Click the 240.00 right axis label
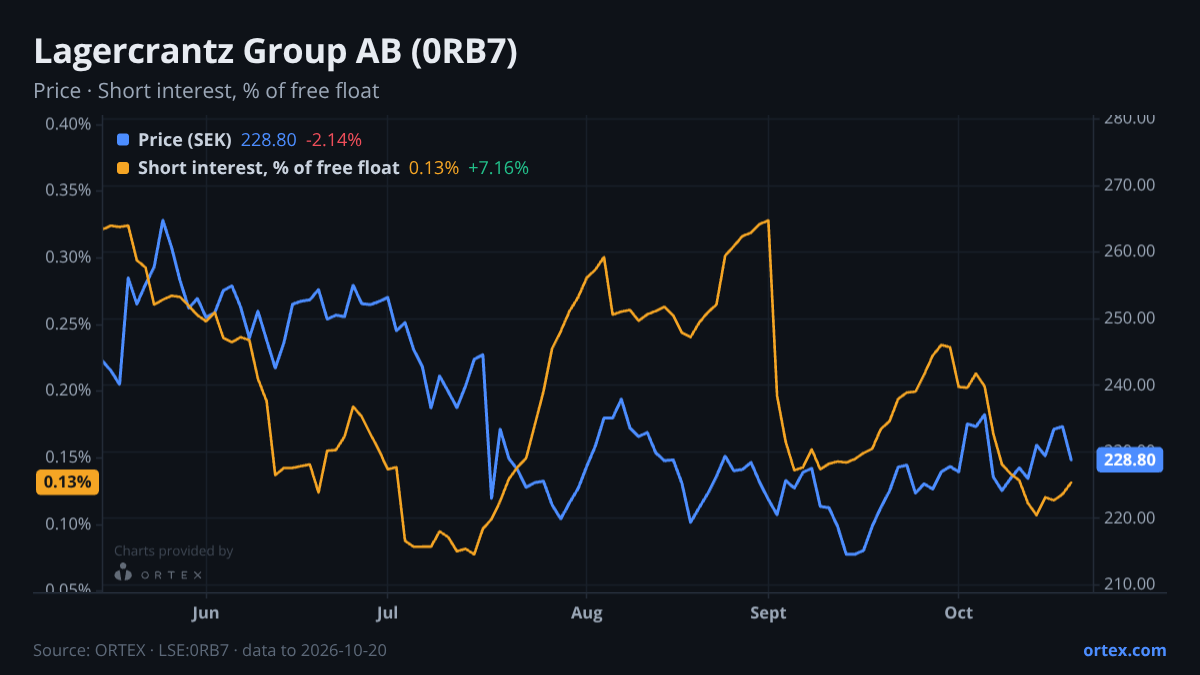The image size is (1200, 675). click(1130, 385)
